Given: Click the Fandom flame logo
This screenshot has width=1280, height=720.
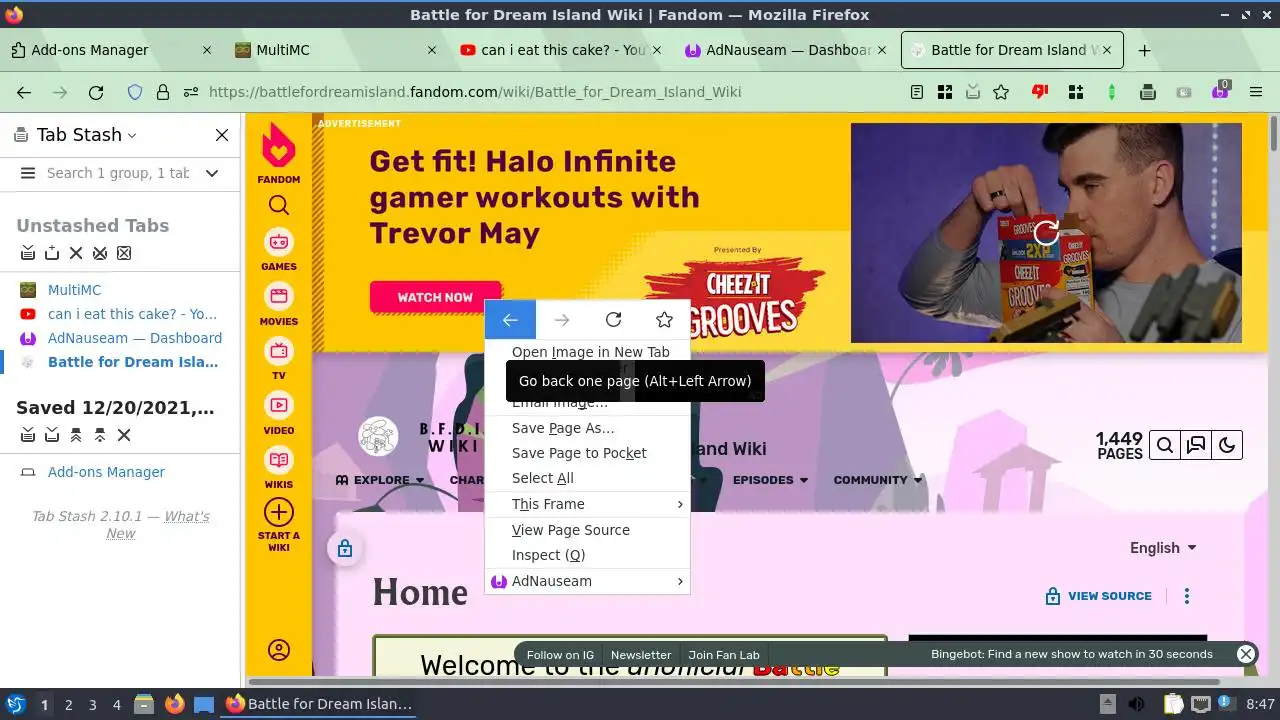Looking at the screenshot, I should 279,147.
